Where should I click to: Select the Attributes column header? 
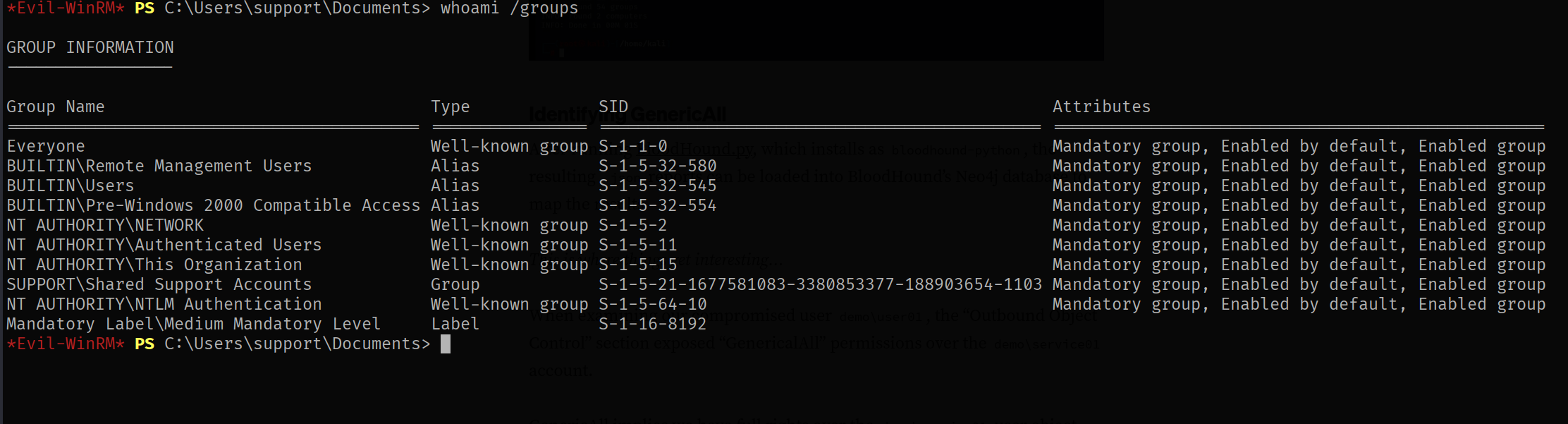click(1101, 107)
